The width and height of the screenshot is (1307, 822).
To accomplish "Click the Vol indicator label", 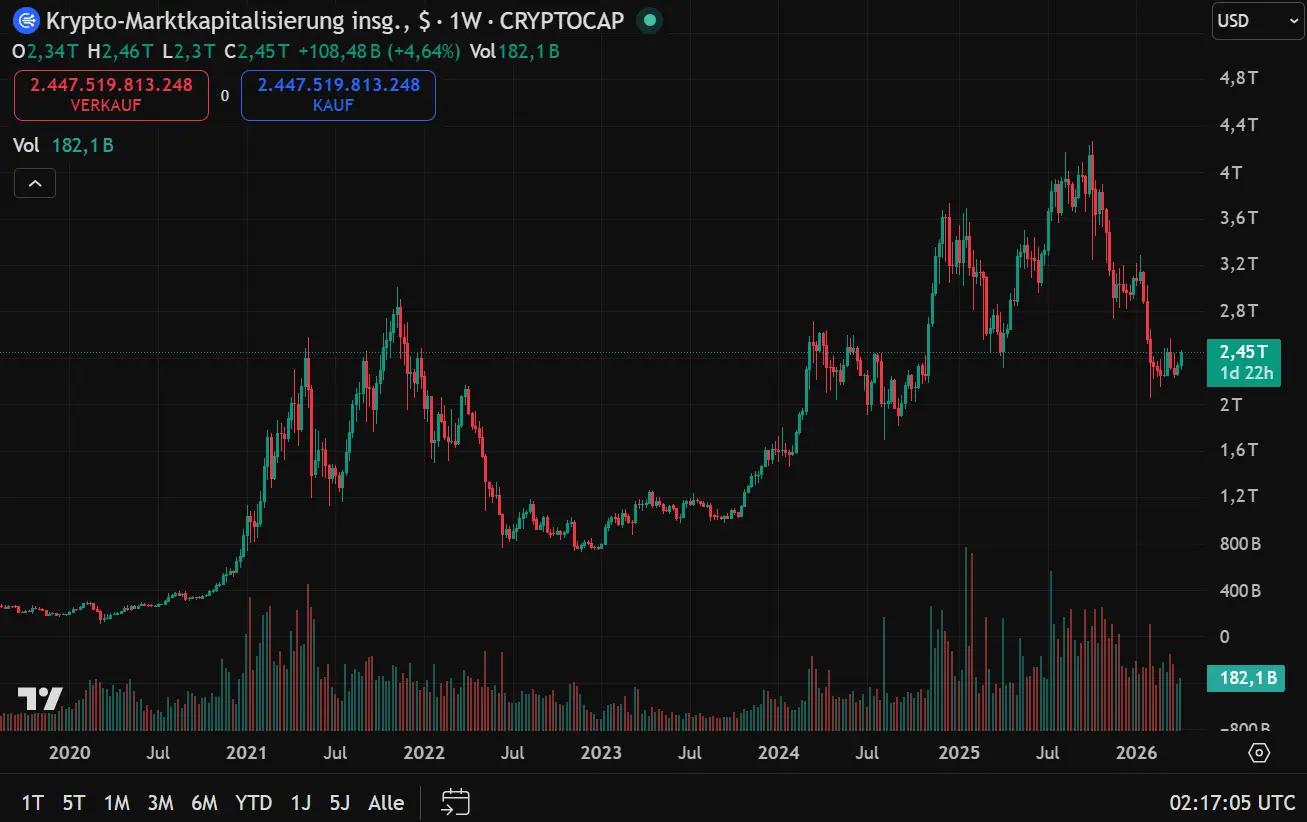I will coord(26,145).
